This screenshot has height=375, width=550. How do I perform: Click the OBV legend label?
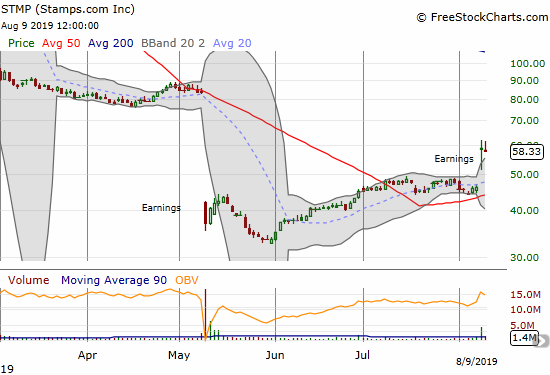click(x=187, y=280)
